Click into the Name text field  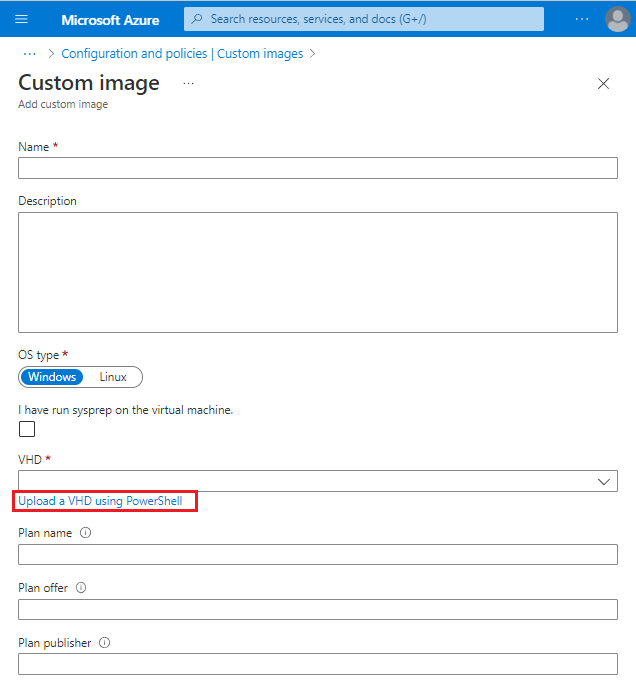tap(318, 168)
